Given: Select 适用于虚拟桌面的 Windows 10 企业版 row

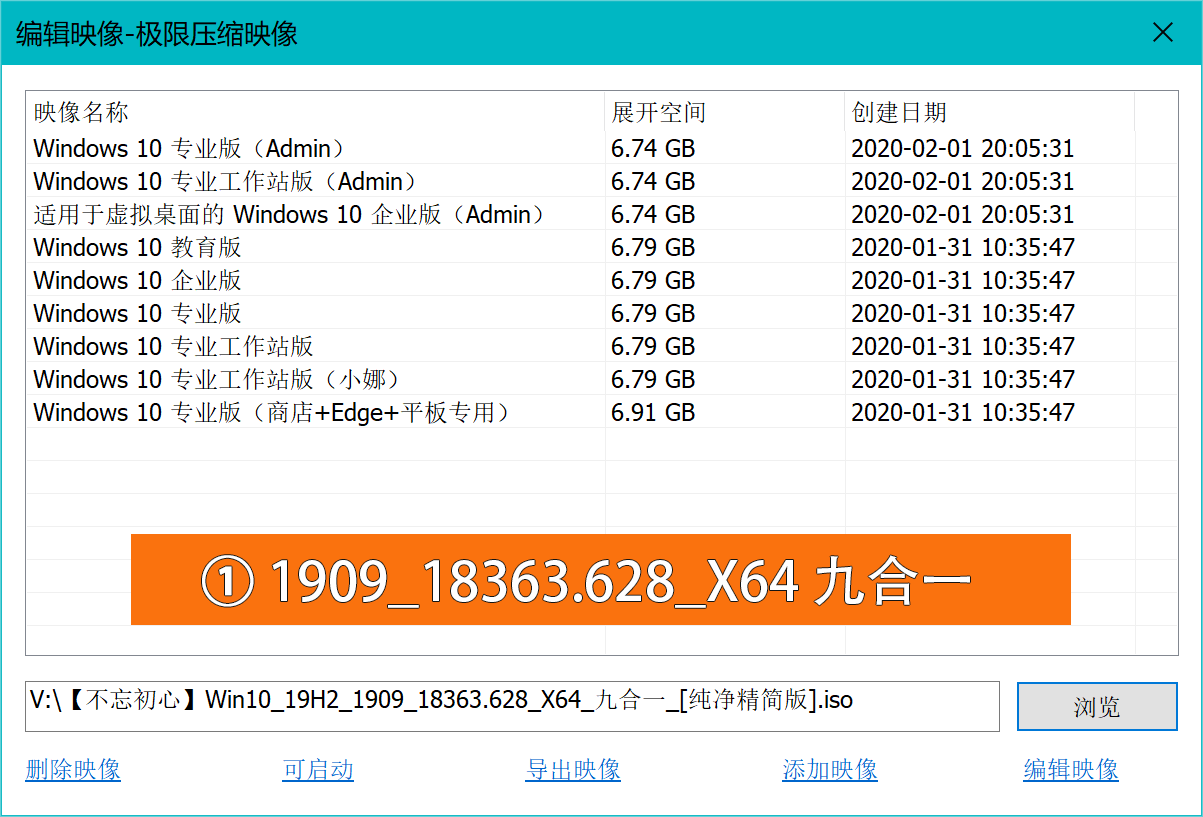Looking at the screenshot, I should (x=290, y=215).
